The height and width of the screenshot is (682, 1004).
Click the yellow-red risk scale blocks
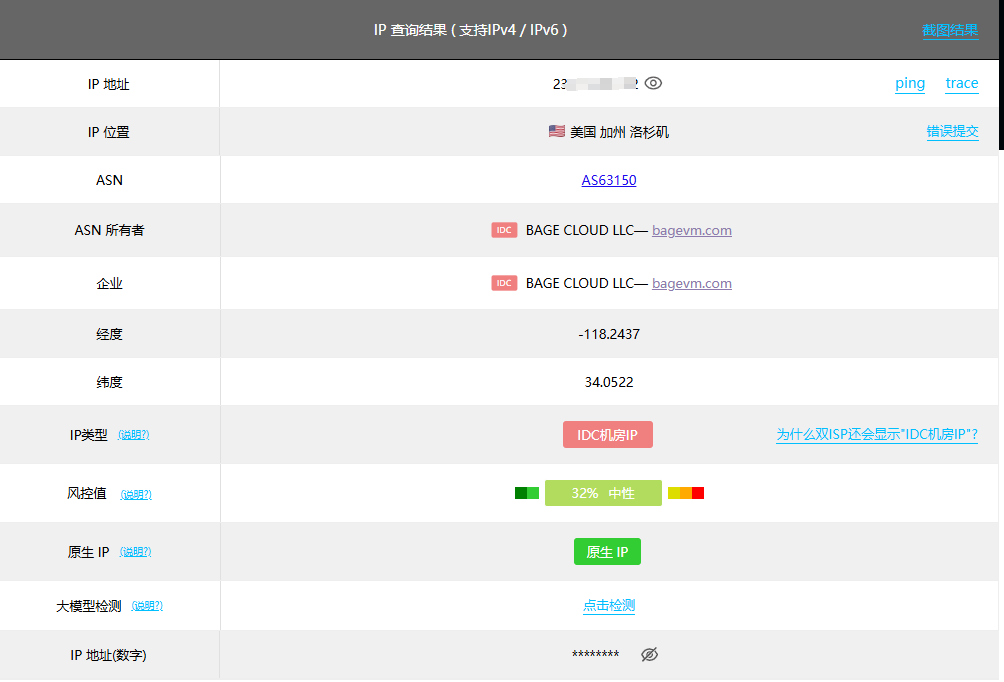coord(686,493)
